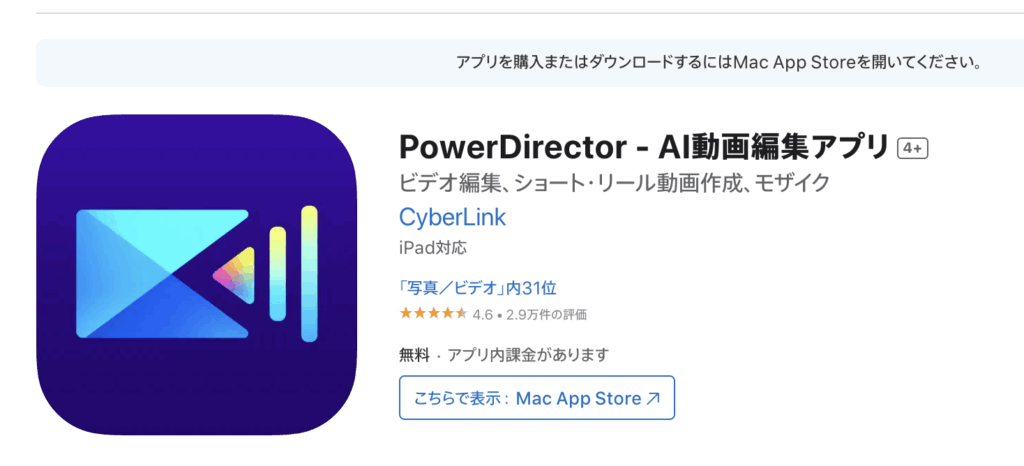
Task: Open the CyberLink developer link
Action: [453, 217]
